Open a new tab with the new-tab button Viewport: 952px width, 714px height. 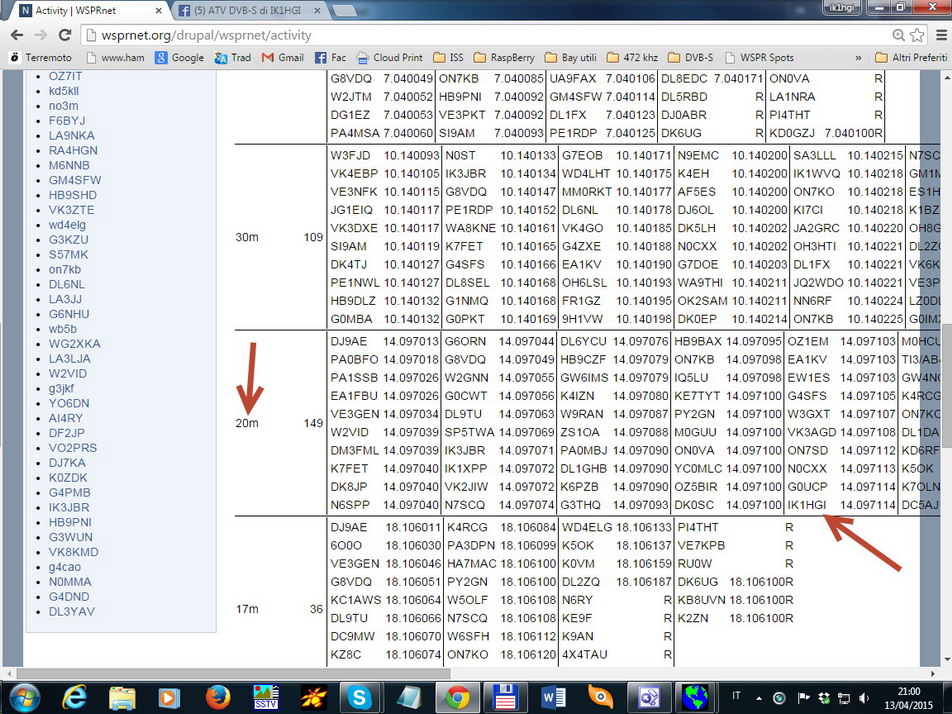click(344, 11)
